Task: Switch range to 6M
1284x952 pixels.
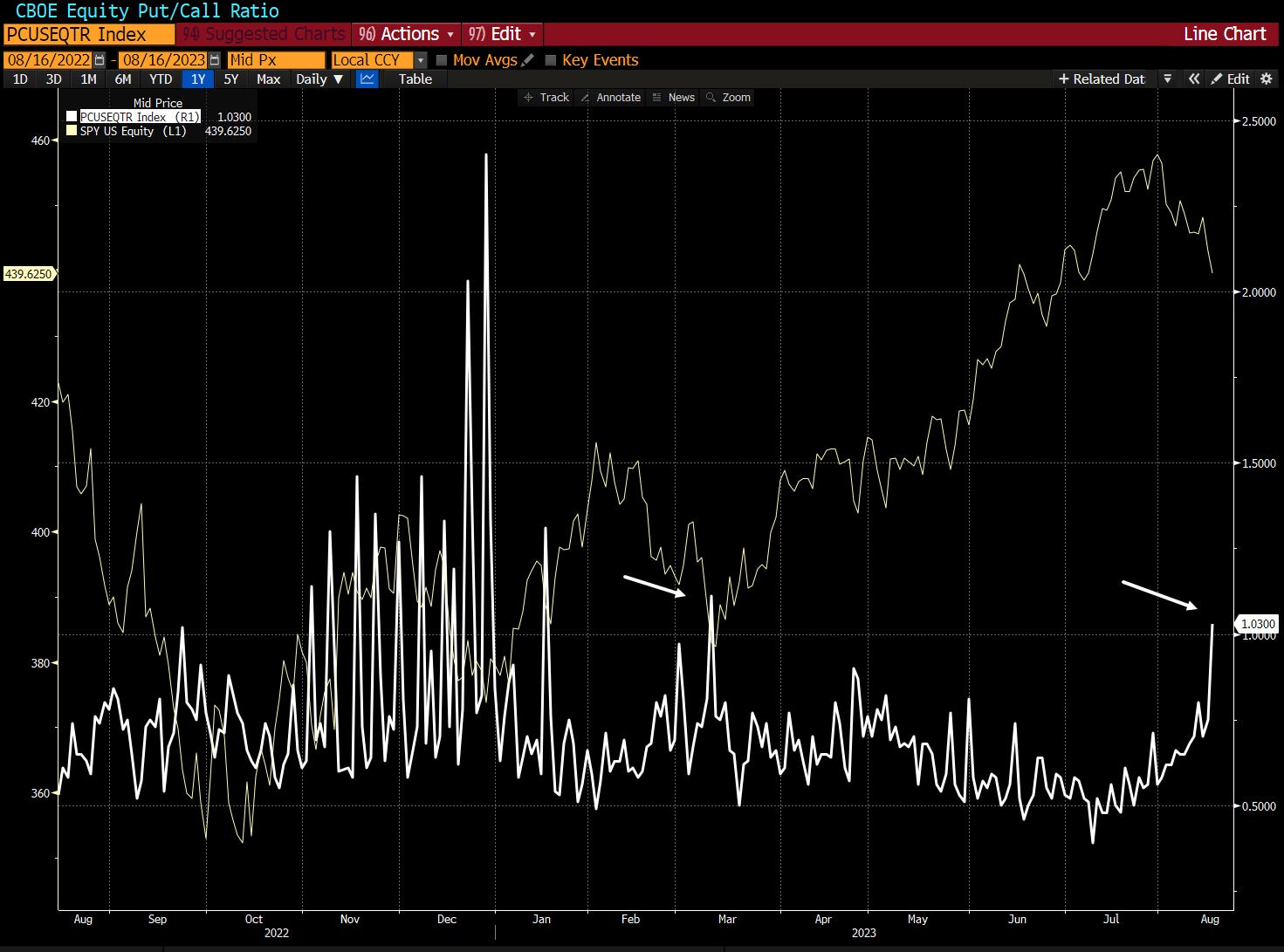Action: point(123,79)
